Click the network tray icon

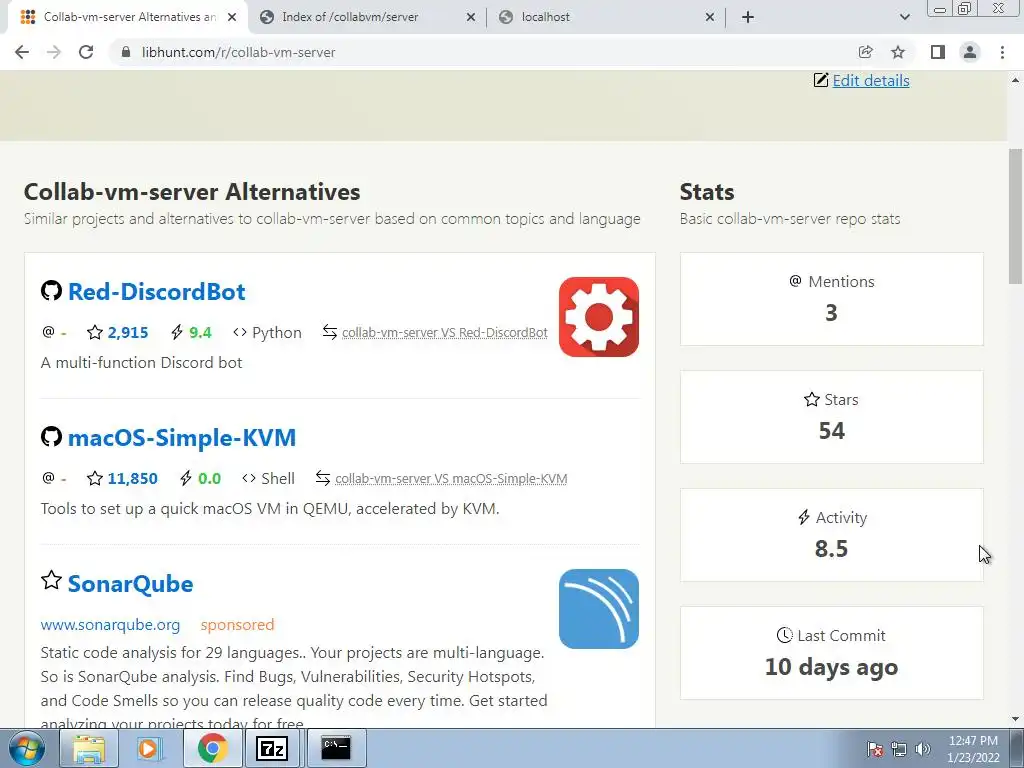[899, 749]
